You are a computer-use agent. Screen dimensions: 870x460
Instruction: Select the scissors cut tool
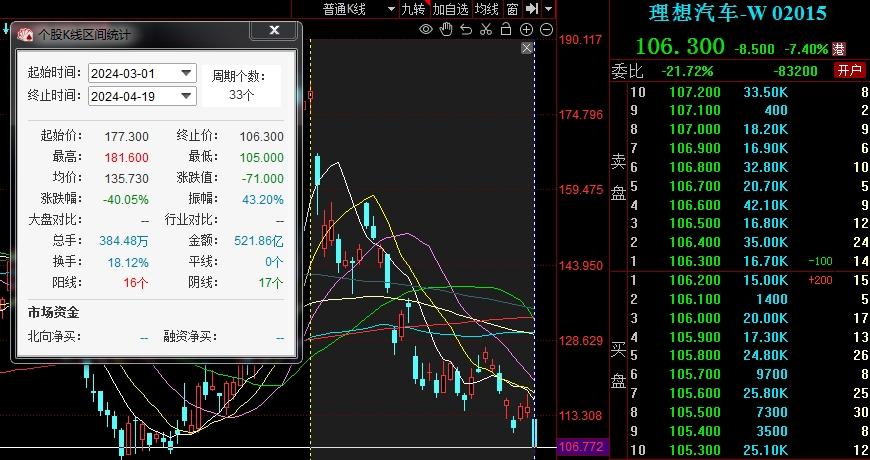[486, 29]
